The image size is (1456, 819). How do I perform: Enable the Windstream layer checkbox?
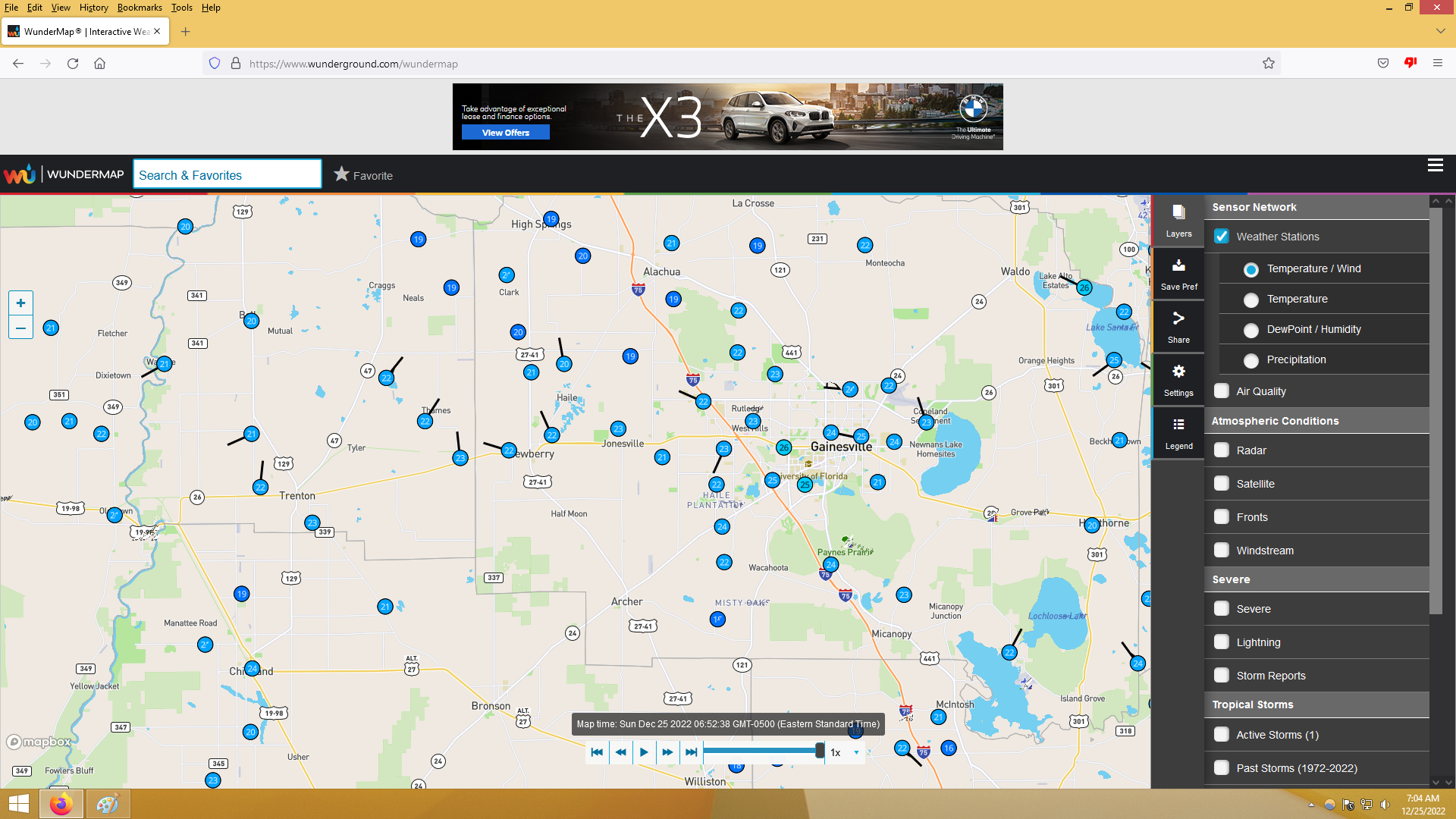1221,550
